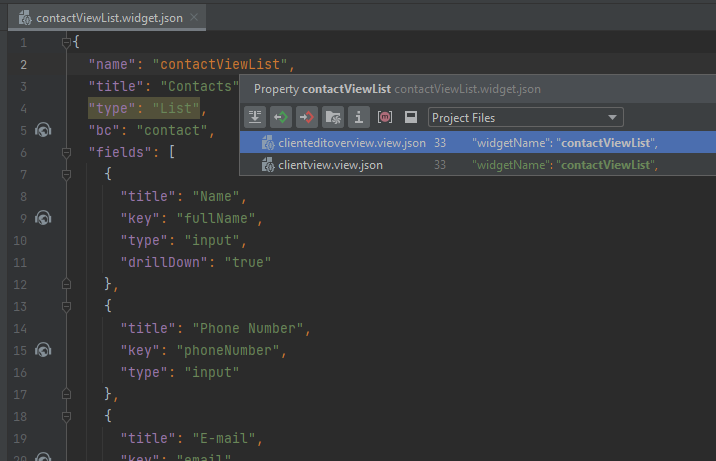Select the contactViewList.widget.json editor tab
Image resolution: width=716 pixels, height=461 pixels.
click(107, 18)
